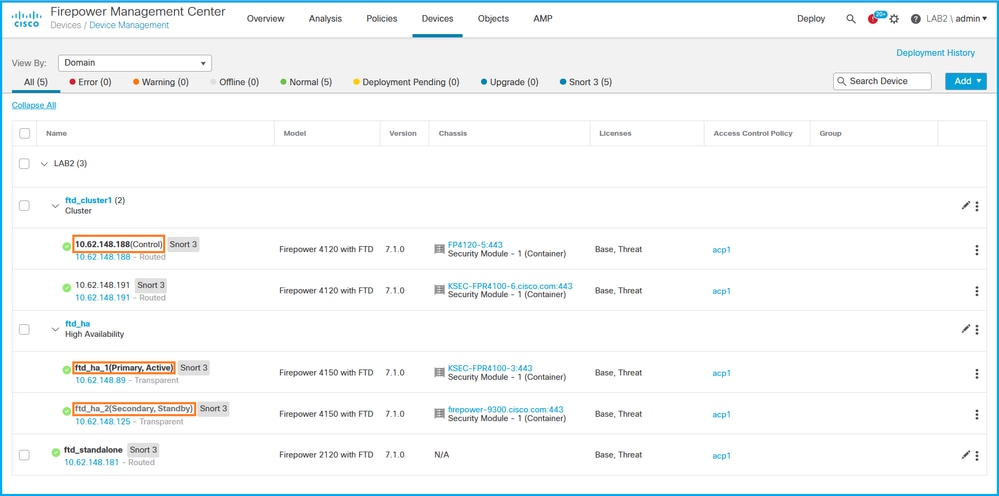
Task: Open Device Management breadcrumb link
Action: (x=129, y=25)
